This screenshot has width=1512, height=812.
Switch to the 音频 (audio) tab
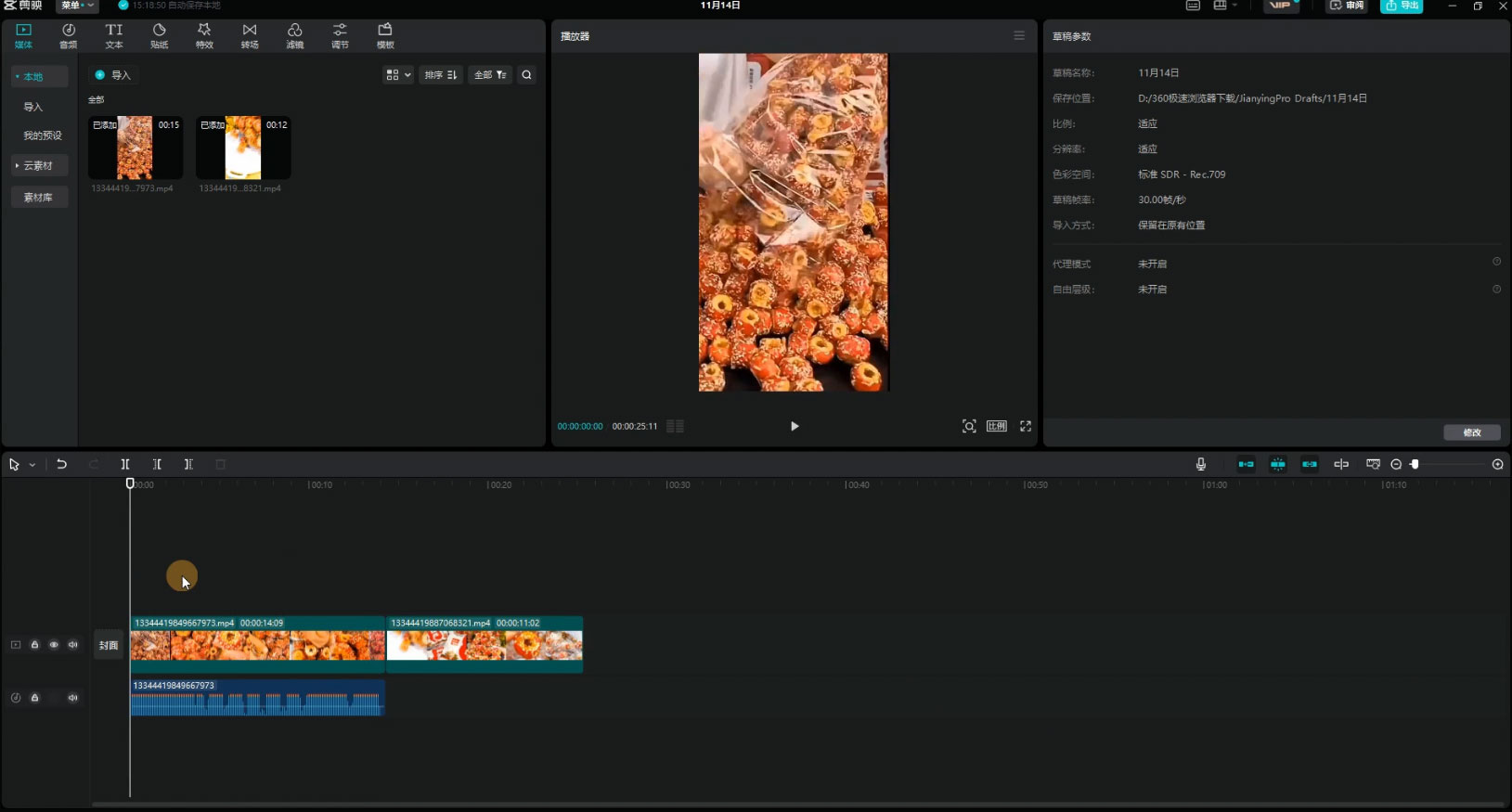click(69, 35)
